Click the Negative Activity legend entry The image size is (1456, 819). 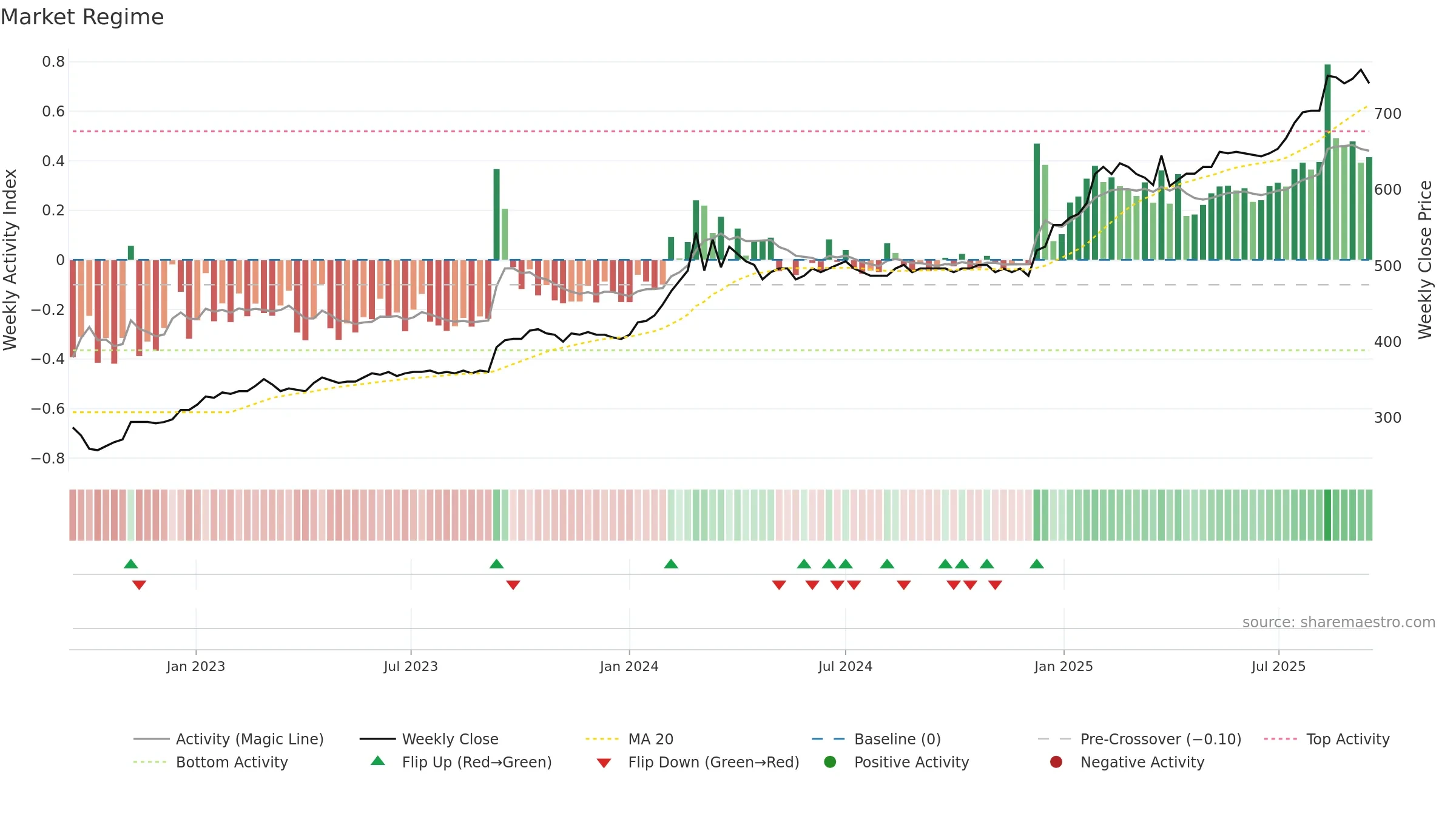tap(1127, 762)
